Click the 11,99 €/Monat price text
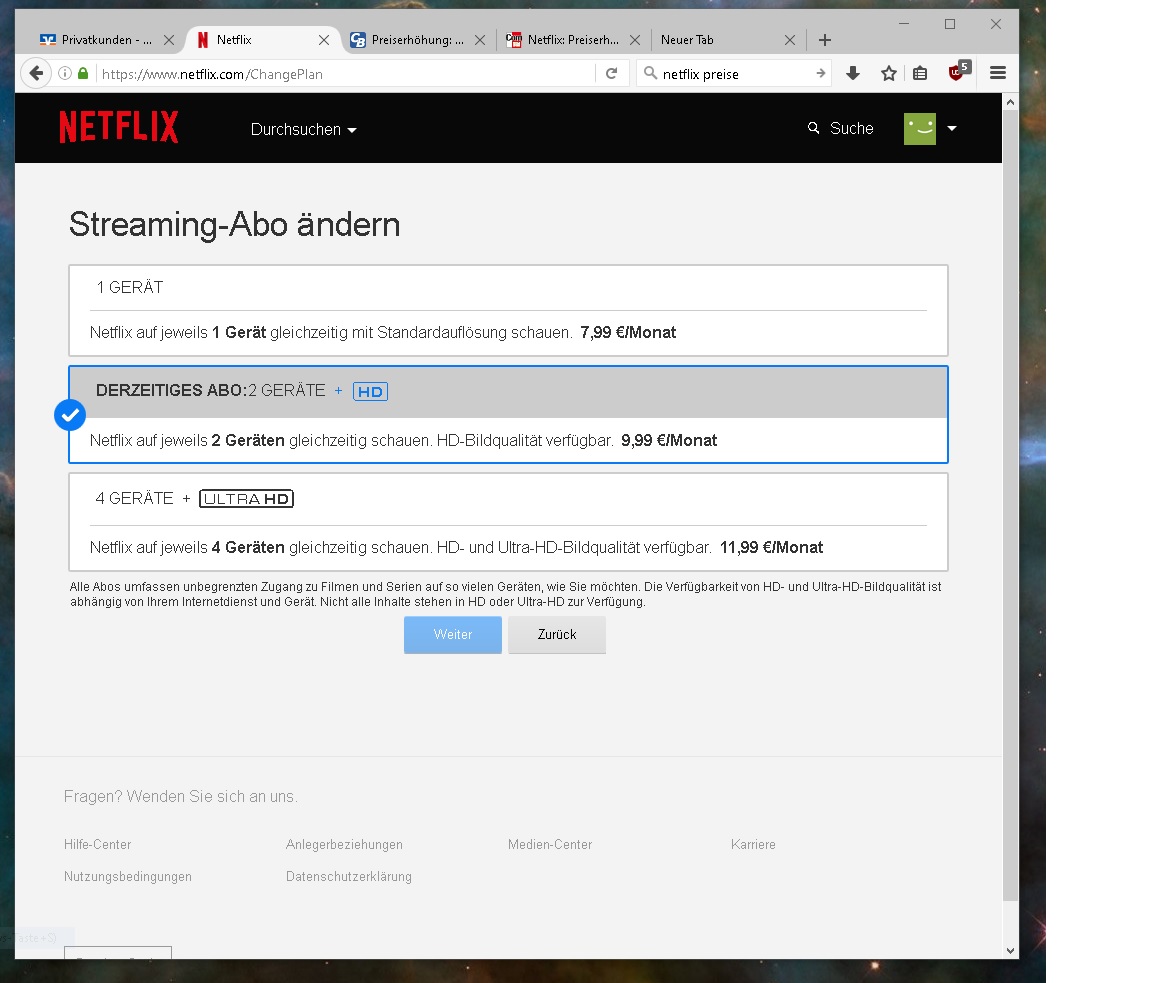The image size is (1152, 983). point(771,547)
